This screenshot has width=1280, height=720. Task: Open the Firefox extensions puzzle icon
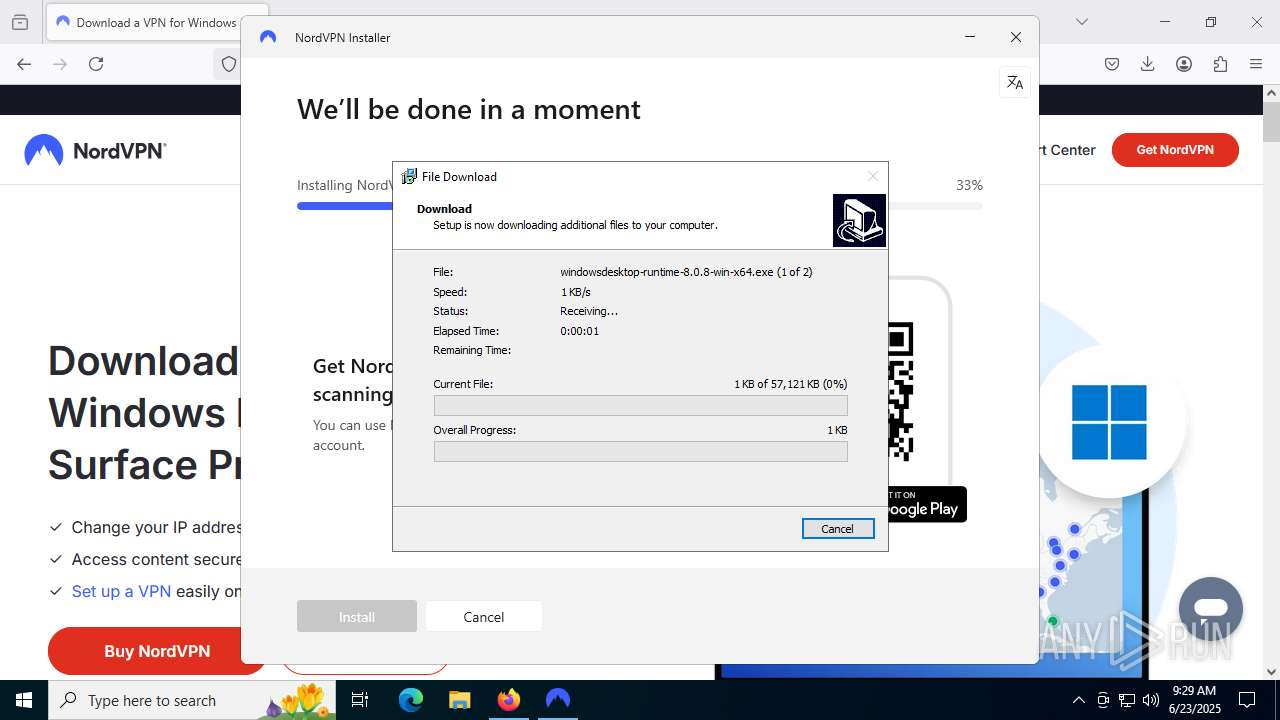coord(1220,64)
